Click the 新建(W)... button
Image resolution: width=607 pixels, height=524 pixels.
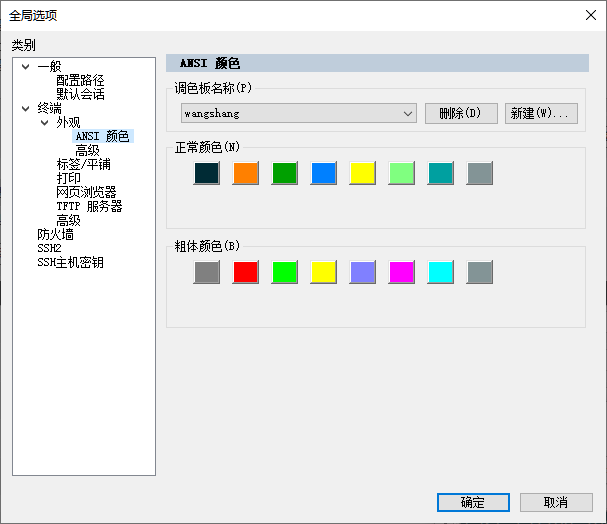[x=541, y=113]
